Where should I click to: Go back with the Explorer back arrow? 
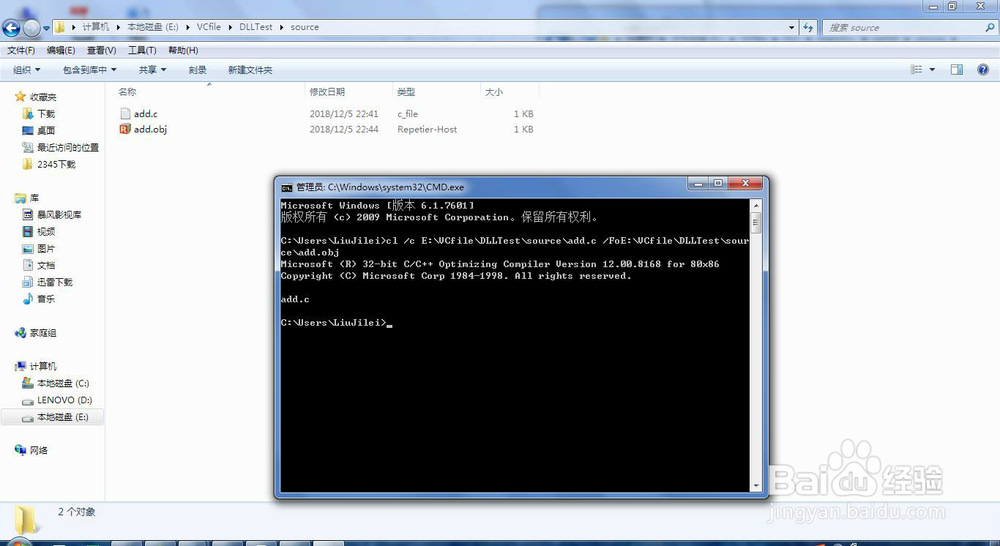[11, 27]
